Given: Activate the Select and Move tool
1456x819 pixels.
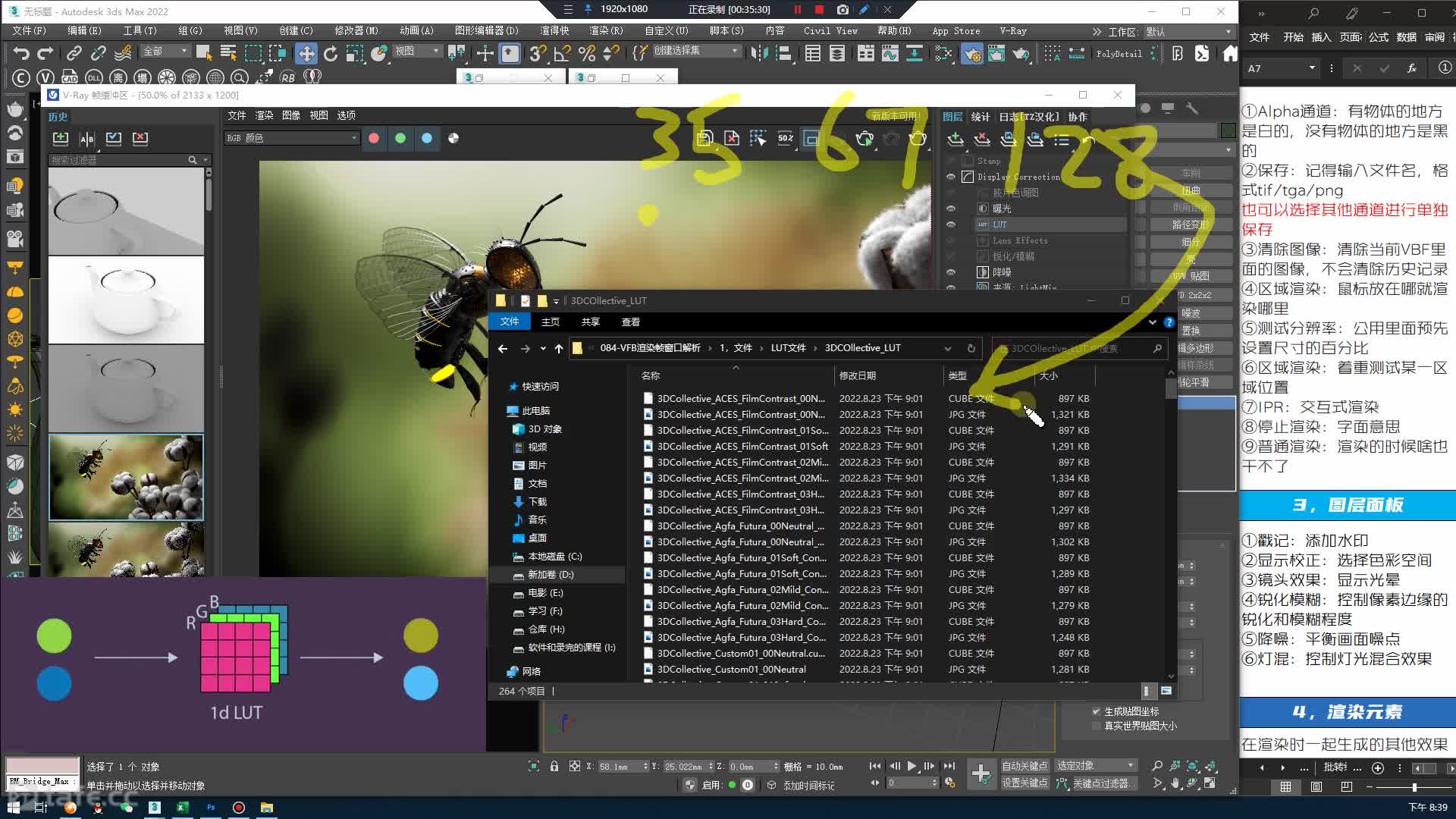Looking at the screenshot, I should click(x=306, y=53).
